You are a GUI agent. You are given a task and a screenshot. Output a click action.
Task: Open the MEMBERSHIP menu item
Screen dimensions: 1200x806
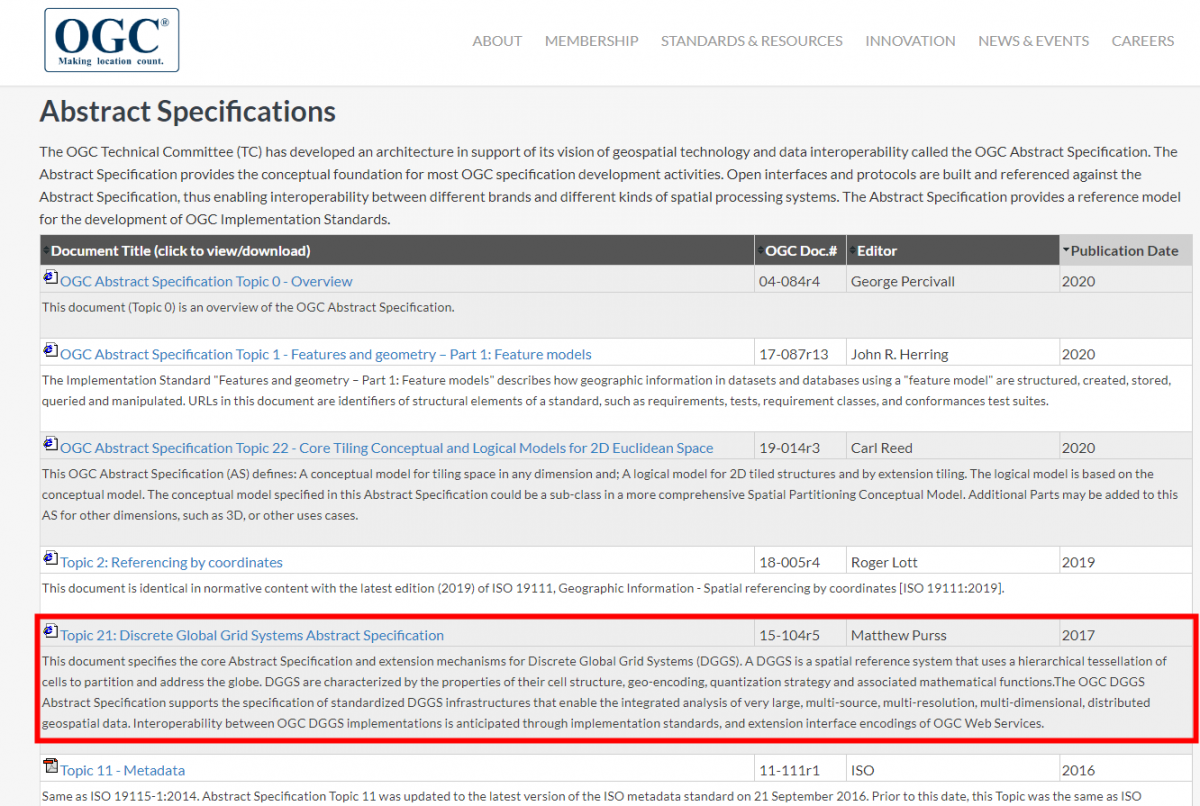pos(591,41)
